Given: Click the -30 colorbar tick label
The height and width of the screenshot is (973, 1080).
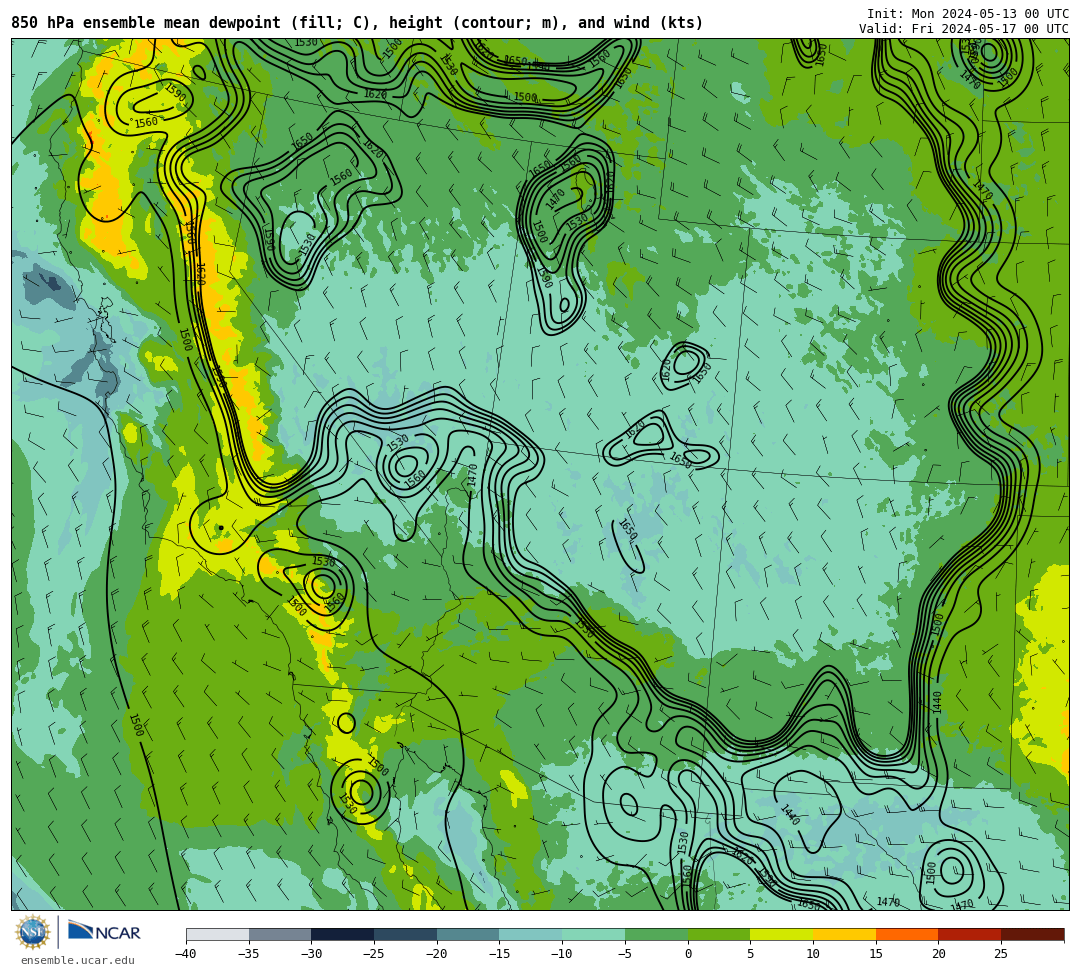Looking at the screenshot, I should point(311,954).
